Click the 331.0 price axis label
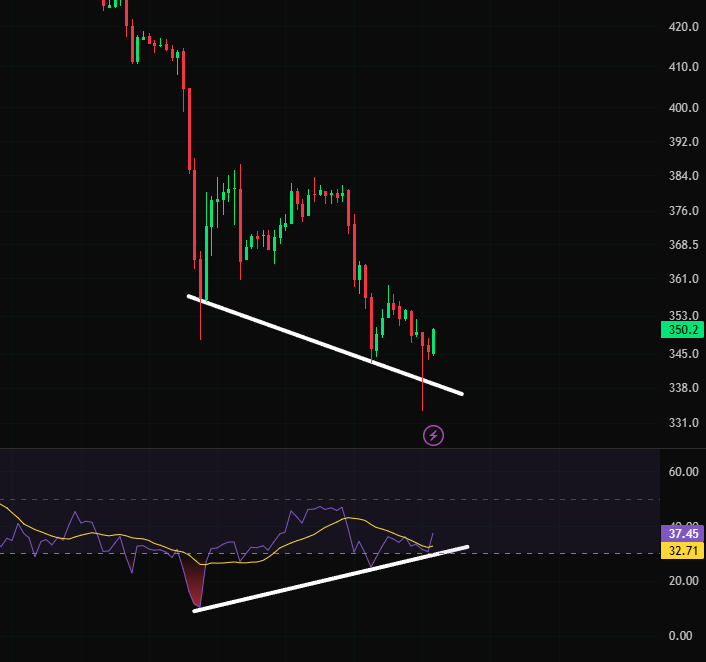706x662 pixels. click(x=683, y=423)
